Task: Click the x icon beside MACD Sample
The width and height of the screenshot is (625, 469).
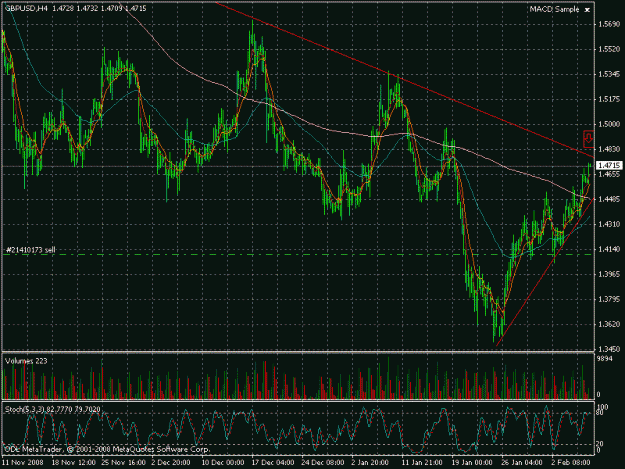Action: tap(587, 10)
